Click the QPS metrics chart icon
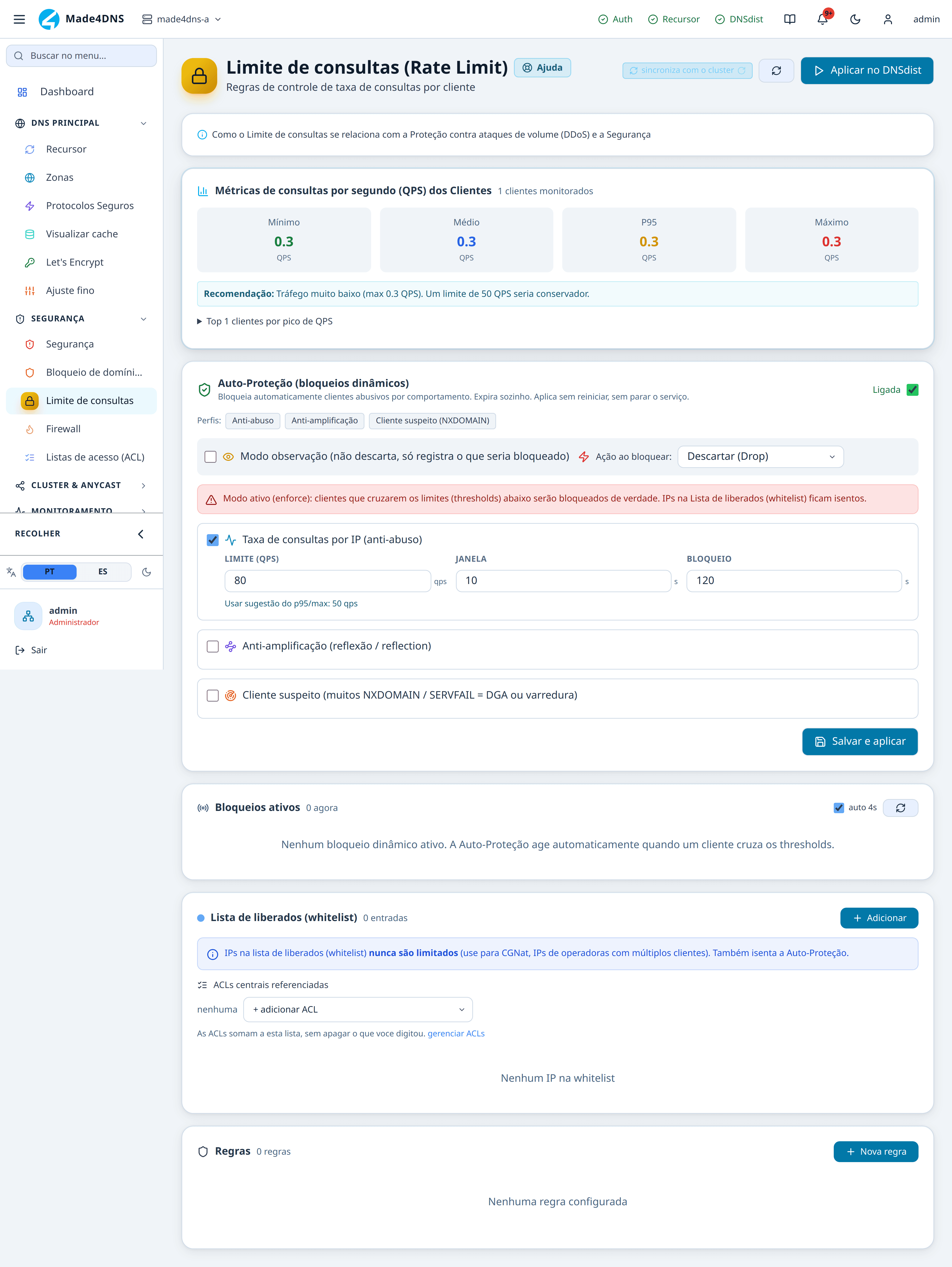 pyautogui.click(x=203, y=191)
